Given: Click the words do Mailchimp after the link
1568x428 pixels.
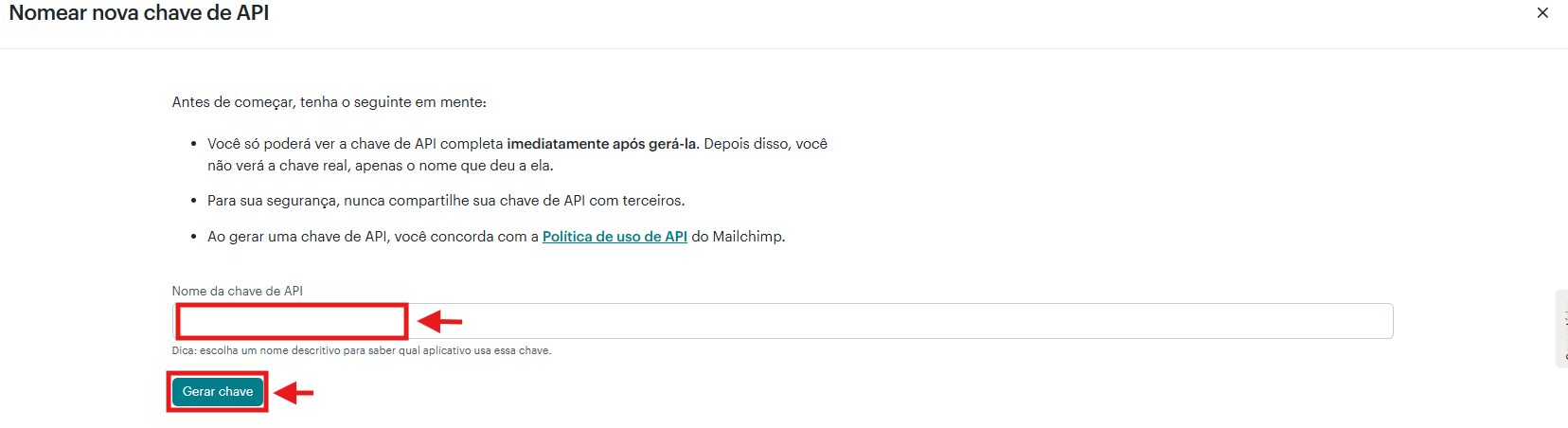Looking at the screenshot, I should 738,237.
